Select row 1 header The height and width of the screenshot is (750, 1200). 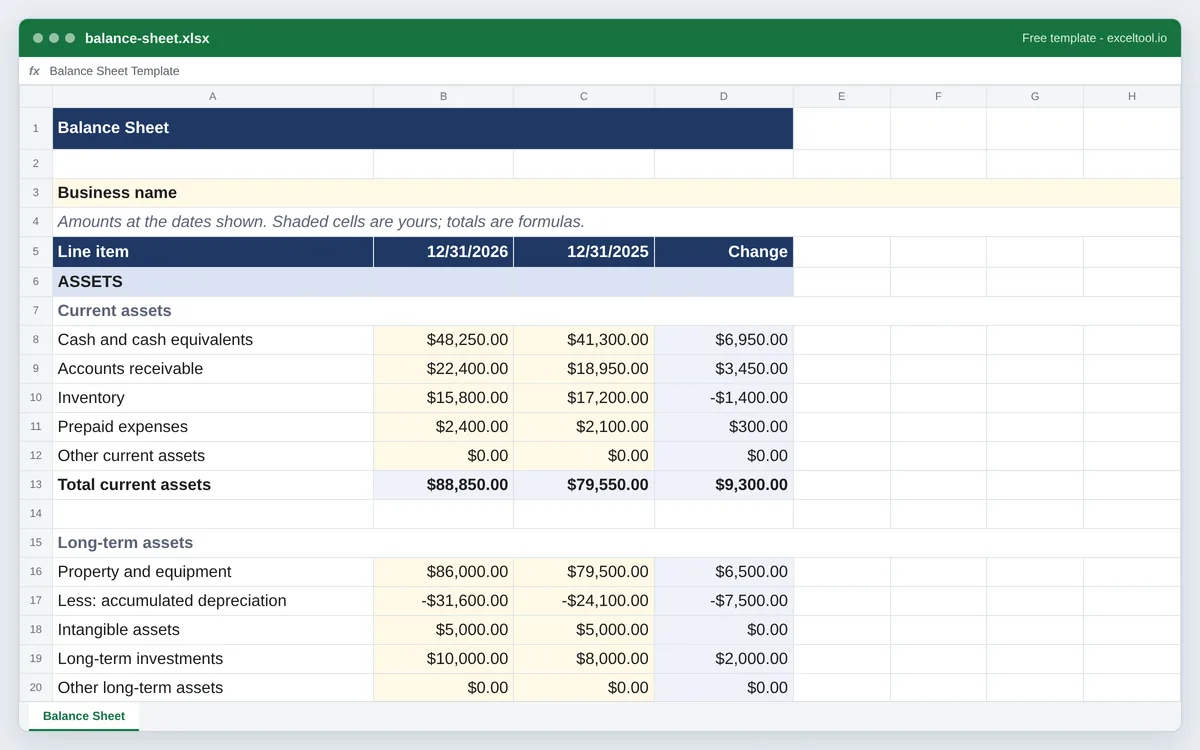pos(36,128)
